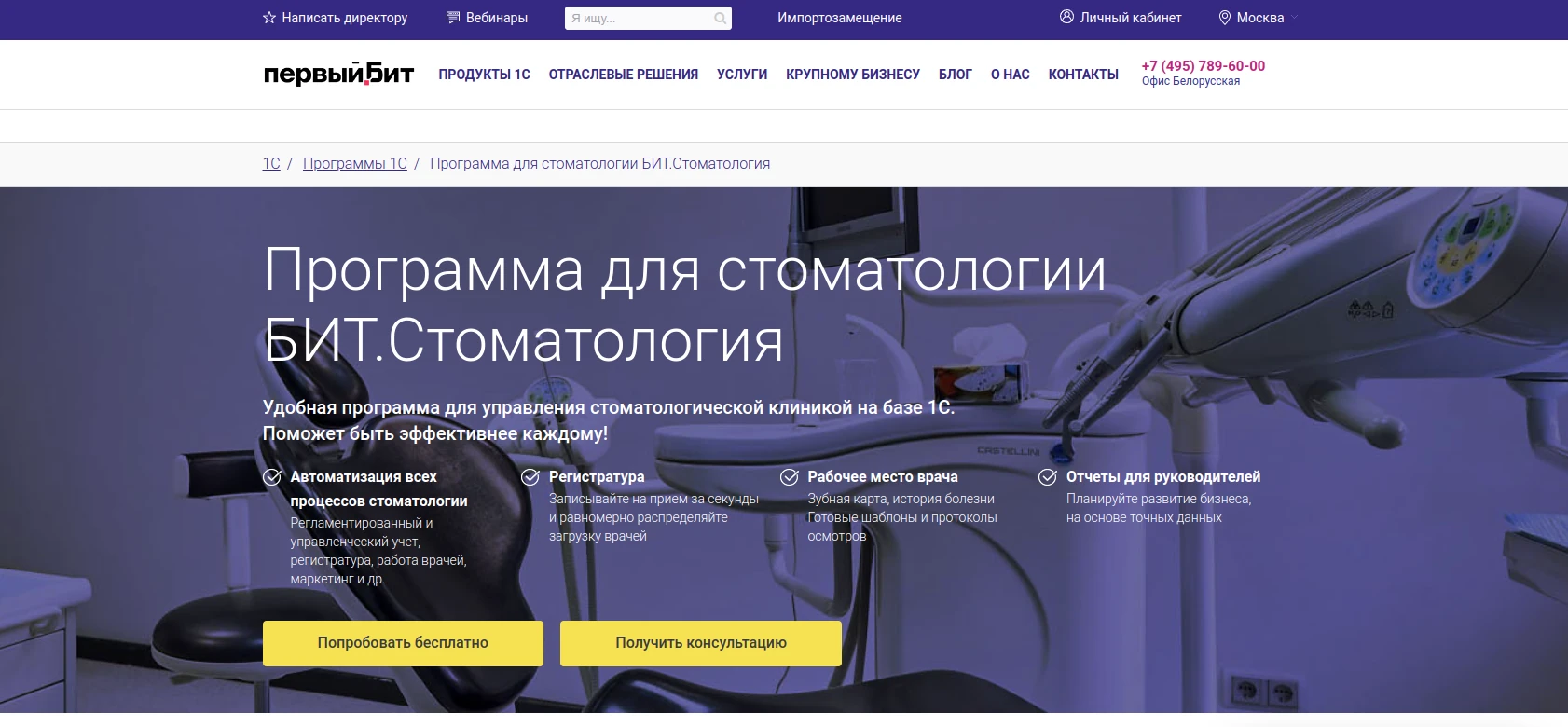This screenshot has height=727, width=1568.
Task: Open the Вебинары link
Action: click(x=497, y=18)
